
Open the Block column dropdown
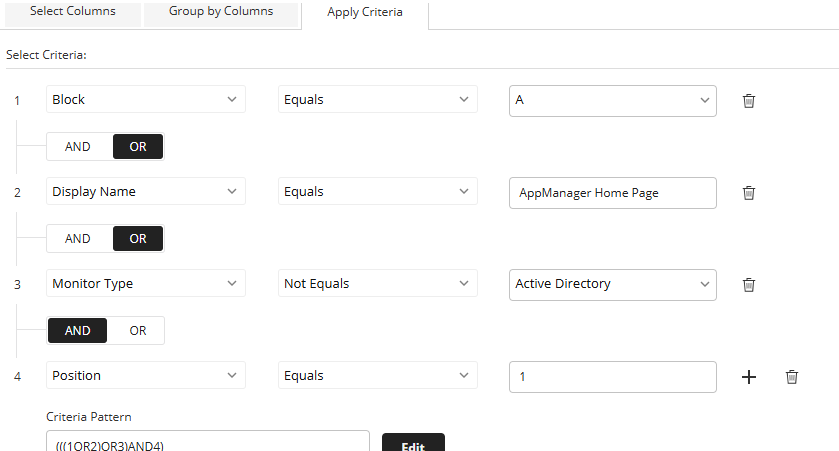click(x=146, y=100)
